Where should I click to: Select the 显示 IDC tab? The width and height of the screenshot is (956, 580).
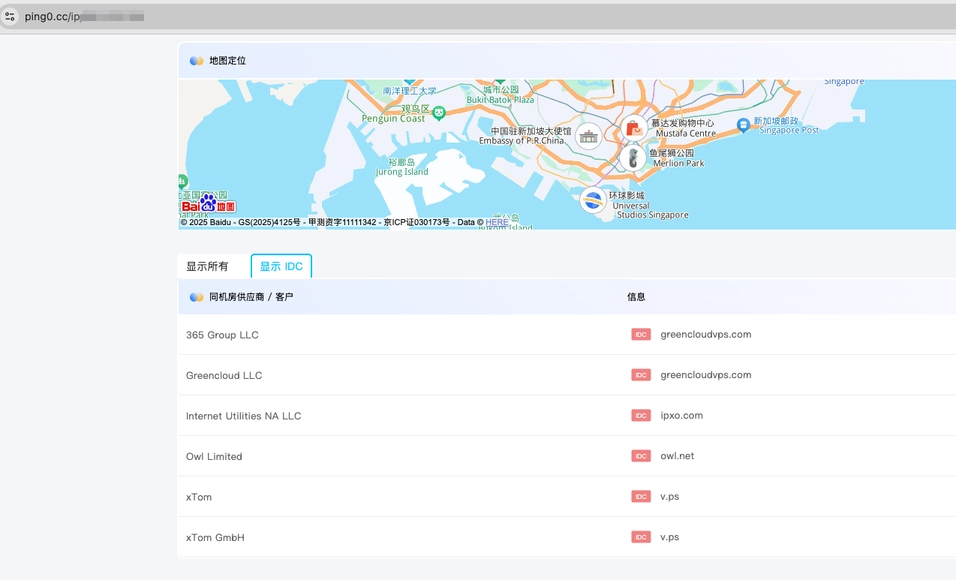click(281, 267)
